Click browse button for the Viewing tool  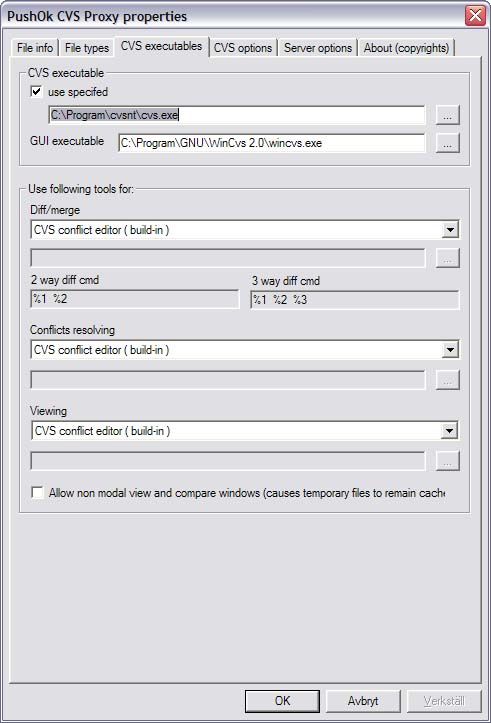[447, 461]
